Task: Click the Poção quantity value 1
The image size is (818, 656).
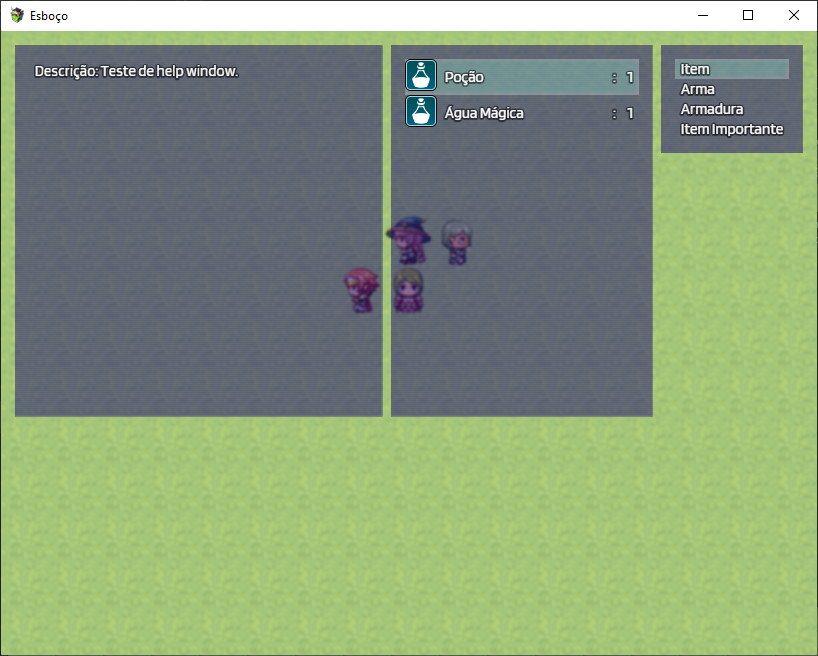Action: 630,77
